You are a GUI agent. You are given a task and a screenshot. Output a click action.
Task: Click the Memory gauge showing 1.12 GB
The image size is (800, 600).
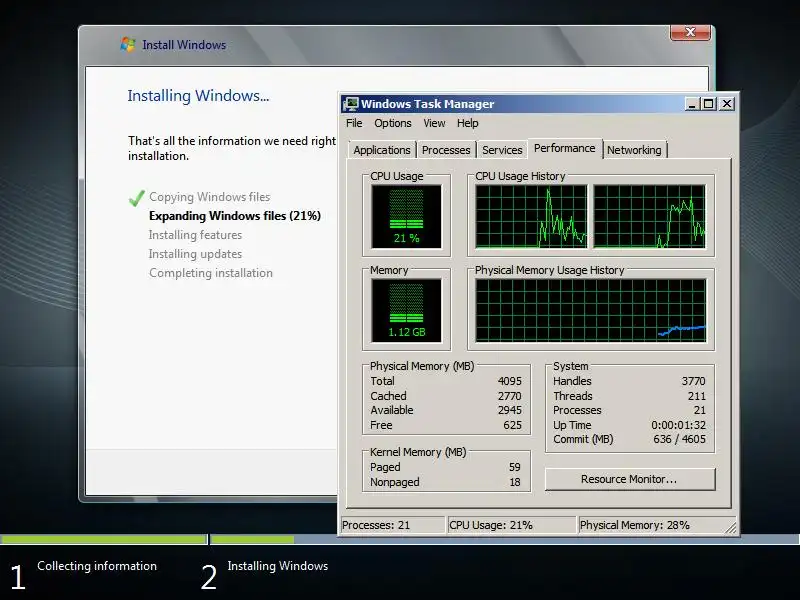[407, 310]
